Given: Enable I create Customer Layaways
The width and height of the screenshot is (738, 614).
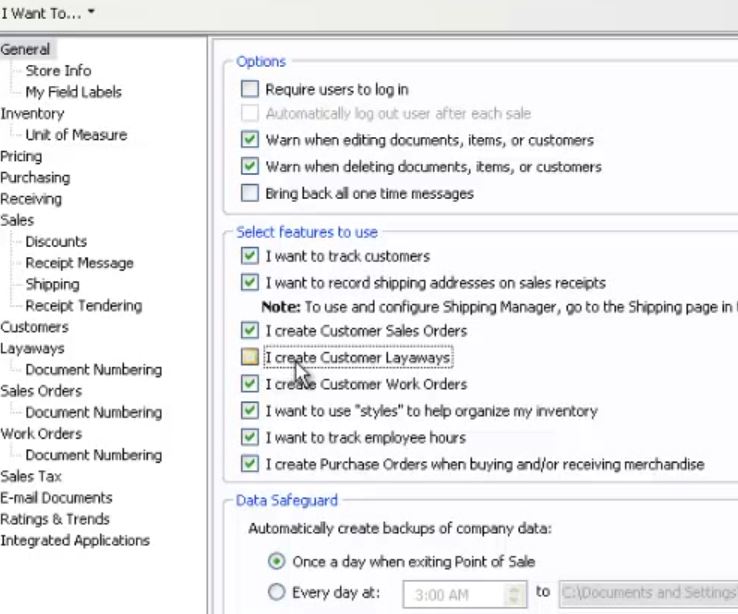Looking at the screenshot, I should pyautogui.click(x=249, y=358).
